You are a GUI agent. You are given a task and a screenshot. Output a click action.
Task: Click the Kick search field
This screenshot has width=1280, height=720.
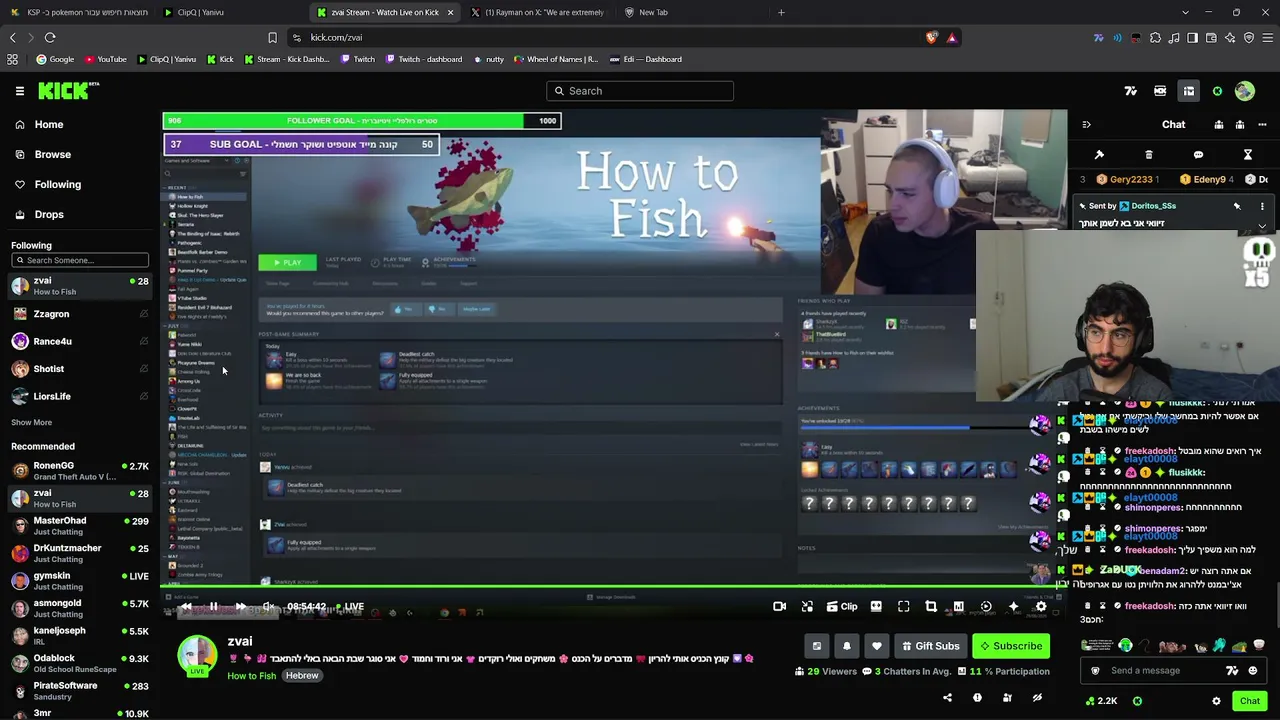pos(640,91)
